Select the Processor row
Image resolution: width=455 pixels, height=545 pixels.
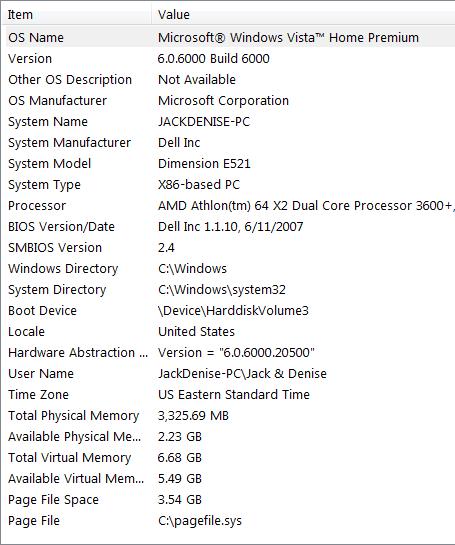[x=228, y=205]
